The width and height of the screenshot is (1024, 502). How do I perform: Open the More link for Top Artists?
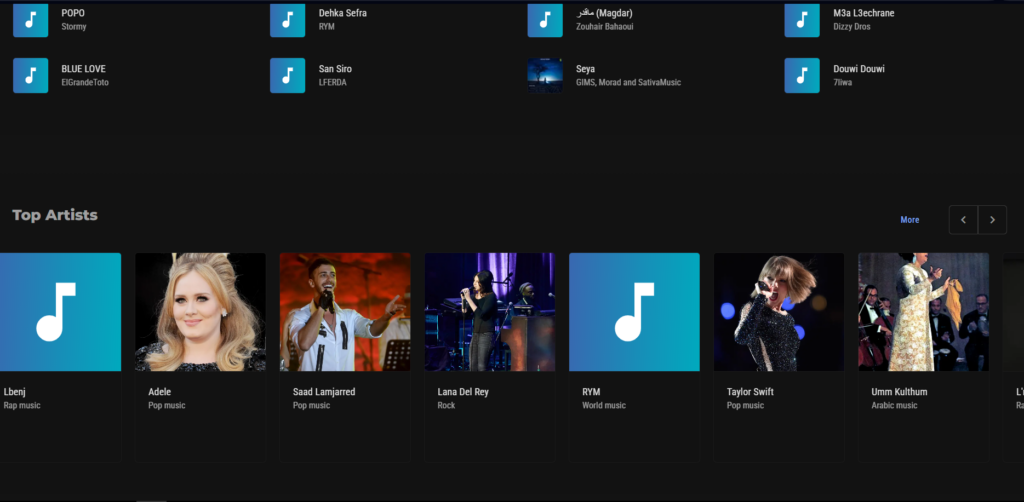(909, 220)
